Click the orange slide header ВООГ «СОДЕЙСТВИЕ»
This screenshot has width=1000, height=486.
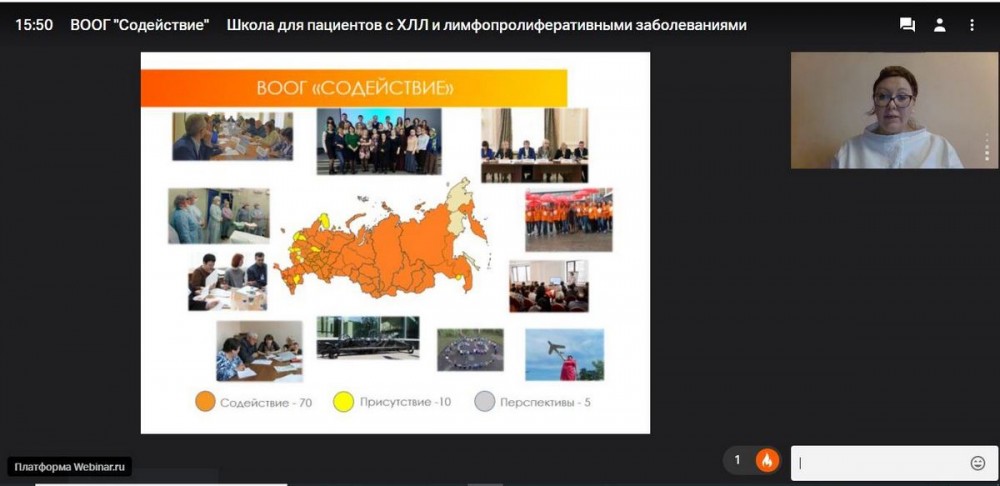pos(354,88)
